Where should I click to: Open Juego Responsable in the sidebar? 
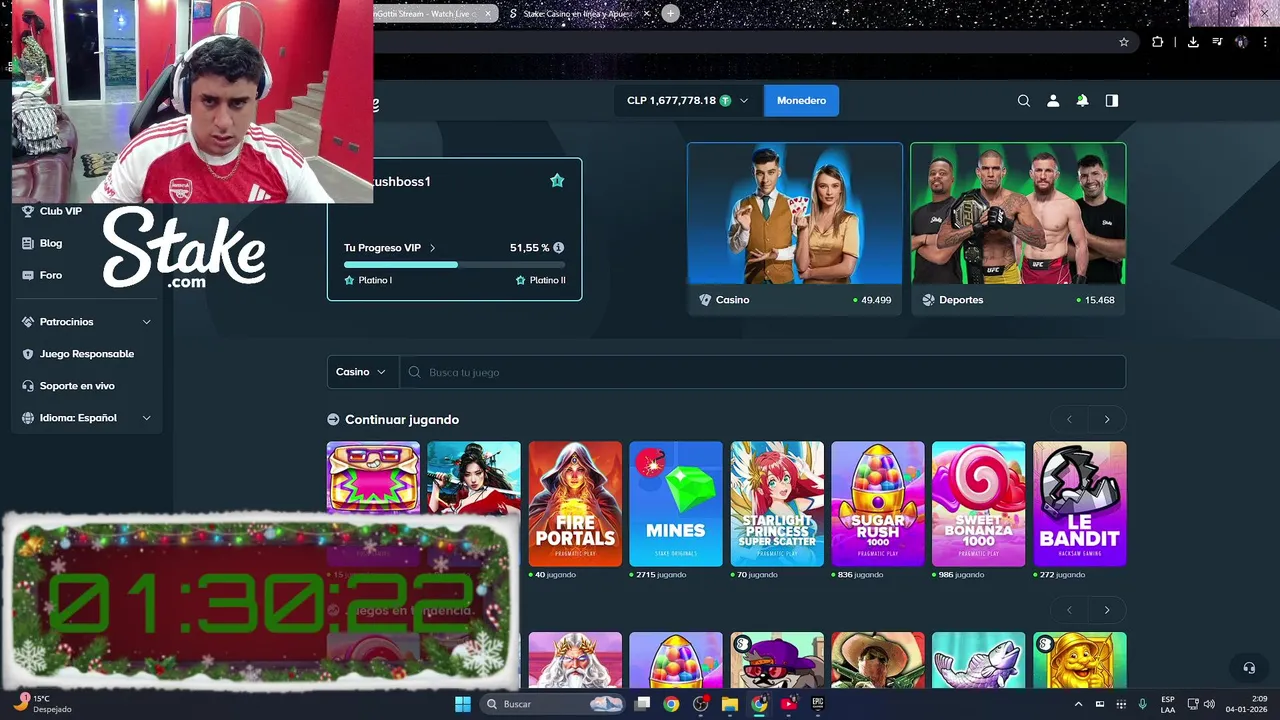pos(87,354)
